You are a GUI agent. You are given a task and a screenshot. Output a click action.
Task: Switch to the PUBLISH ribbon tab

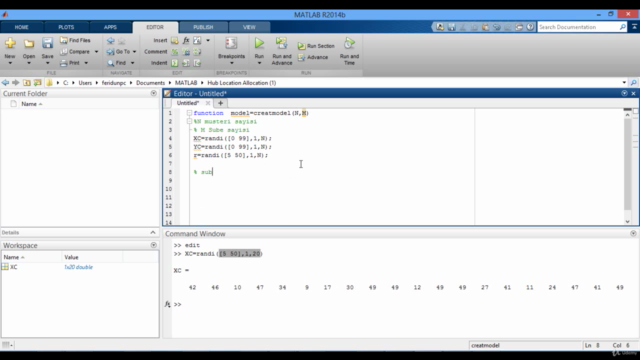click(203, 27)
